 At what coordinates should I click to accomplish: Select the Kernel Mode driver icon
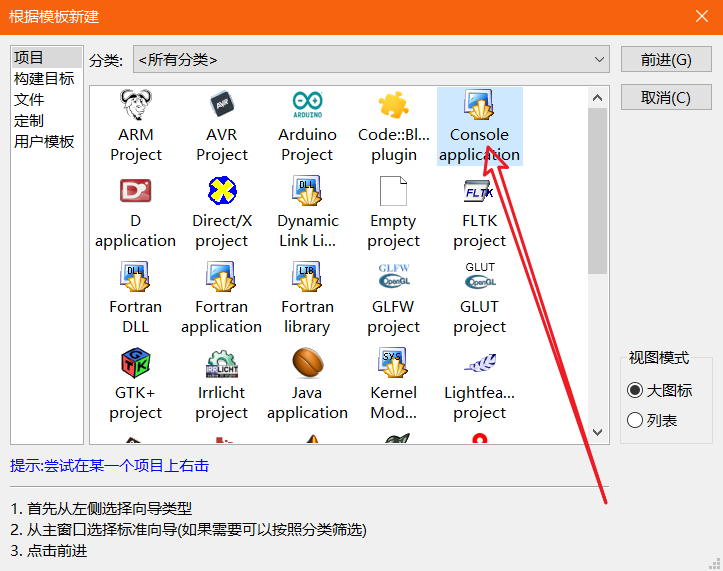click(x=393, y=363)
